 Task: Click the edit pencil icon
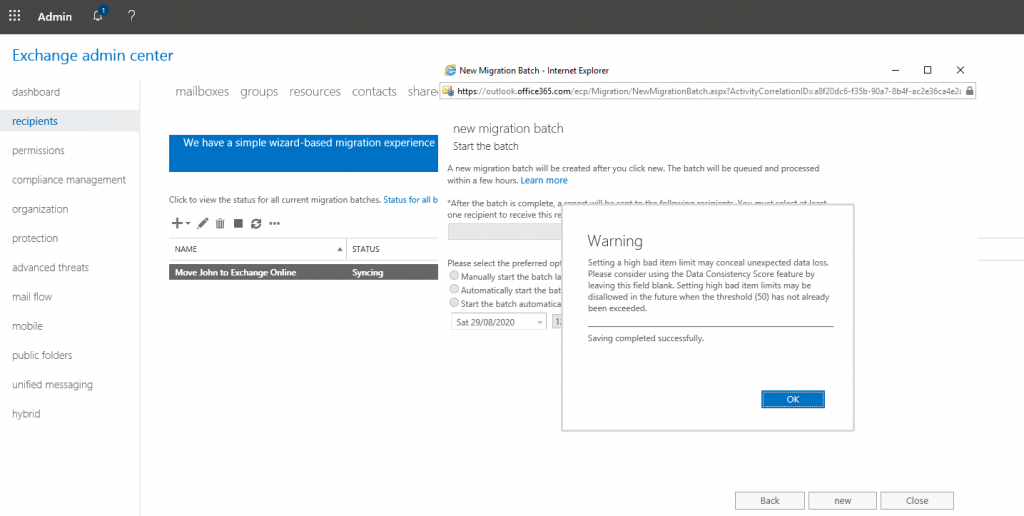pos(202,223)
